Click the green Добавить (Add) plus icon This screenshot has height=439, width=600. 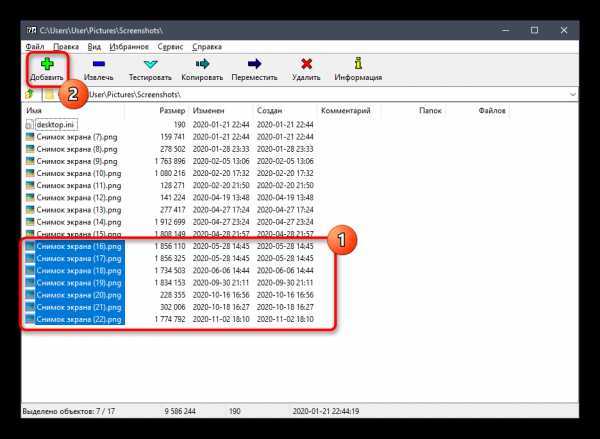(47, 64)
